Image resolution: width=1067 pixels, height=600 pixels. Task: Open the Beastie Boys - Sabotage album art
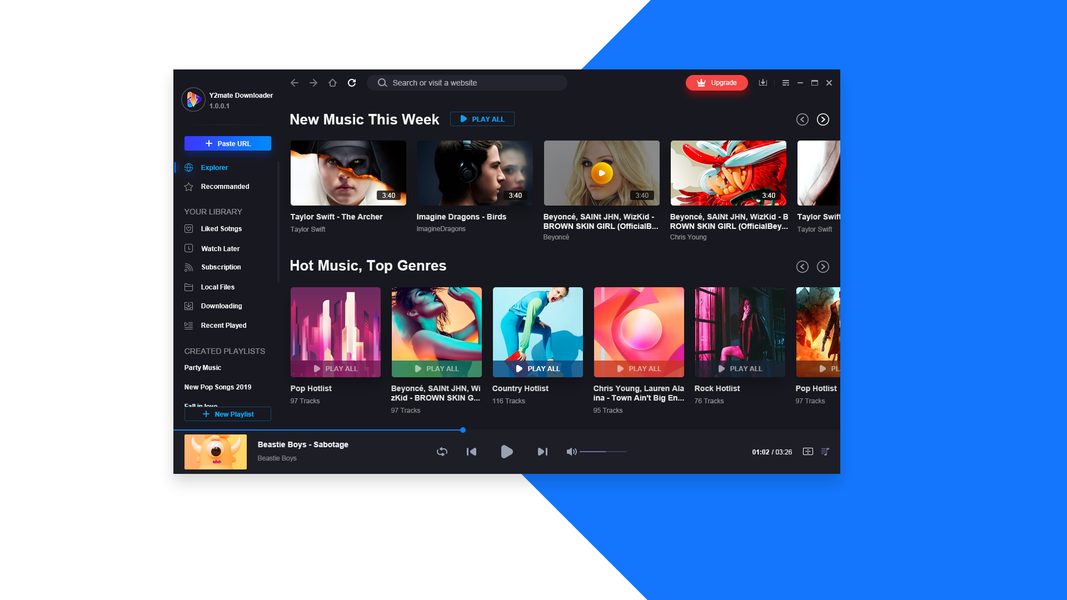[x=215, y=452]
